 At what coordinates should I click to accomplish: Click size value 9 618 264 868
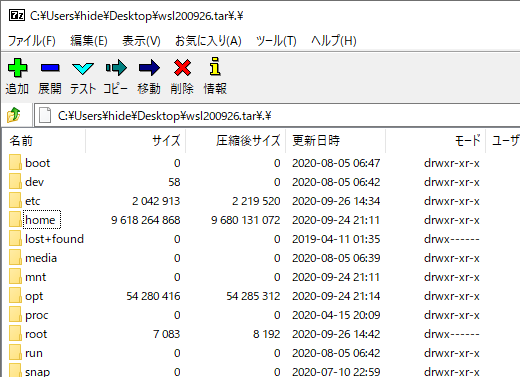[146, 220]
